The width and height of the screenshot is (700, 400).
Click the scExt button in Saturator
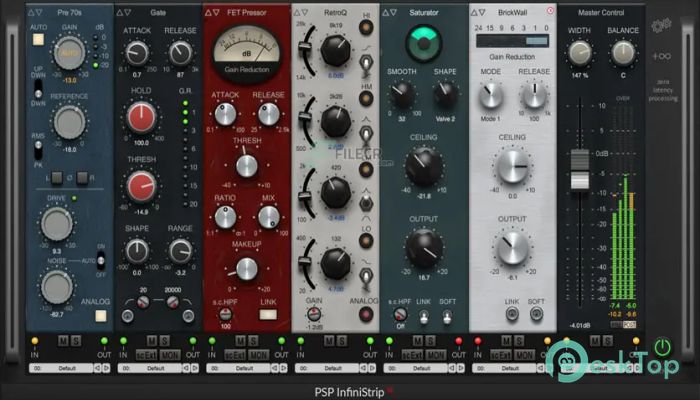(412, 355)
